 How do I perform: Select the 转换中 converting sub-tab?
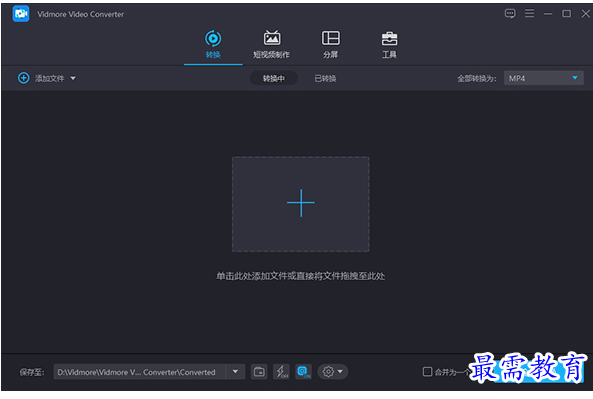[274, 78]
